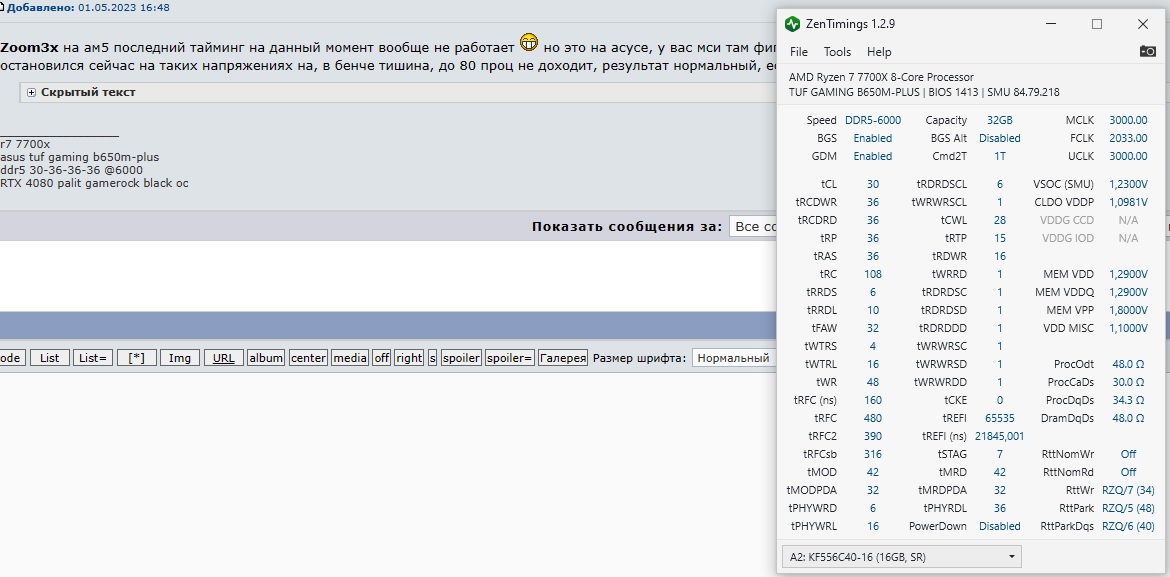
Task: Click the off BBCode button
Action: pyautogui.click(x=381, y=358)
